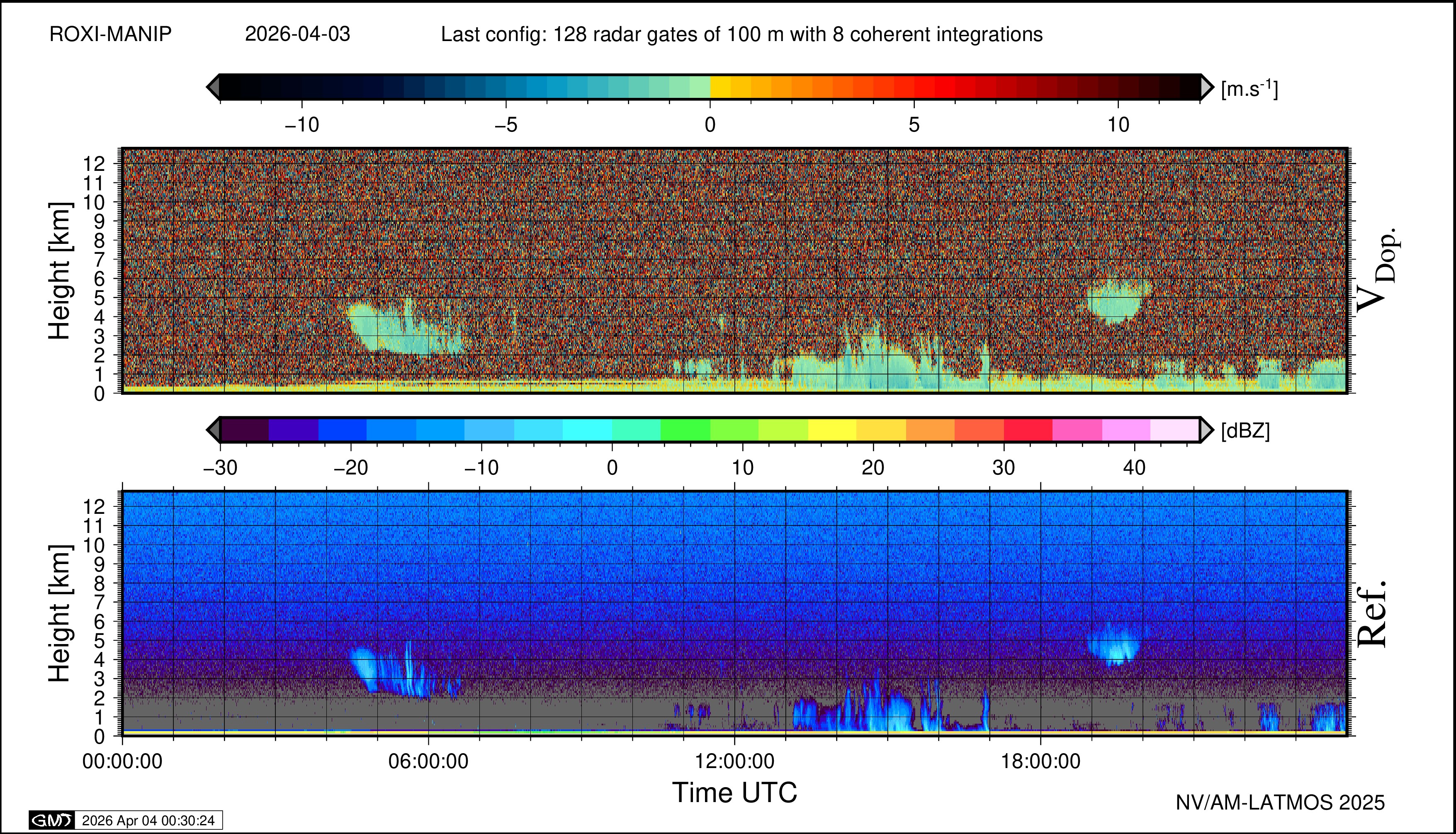Click the right arrow of velocity colorbar
Screen dimensions: 1456x834
1206,87
